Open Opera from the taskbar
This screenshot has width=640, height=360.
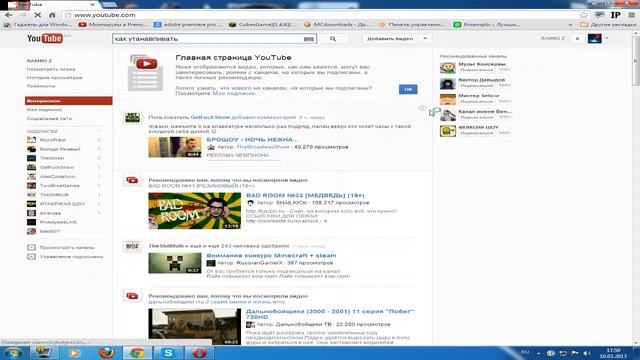(x=199, y=353)
